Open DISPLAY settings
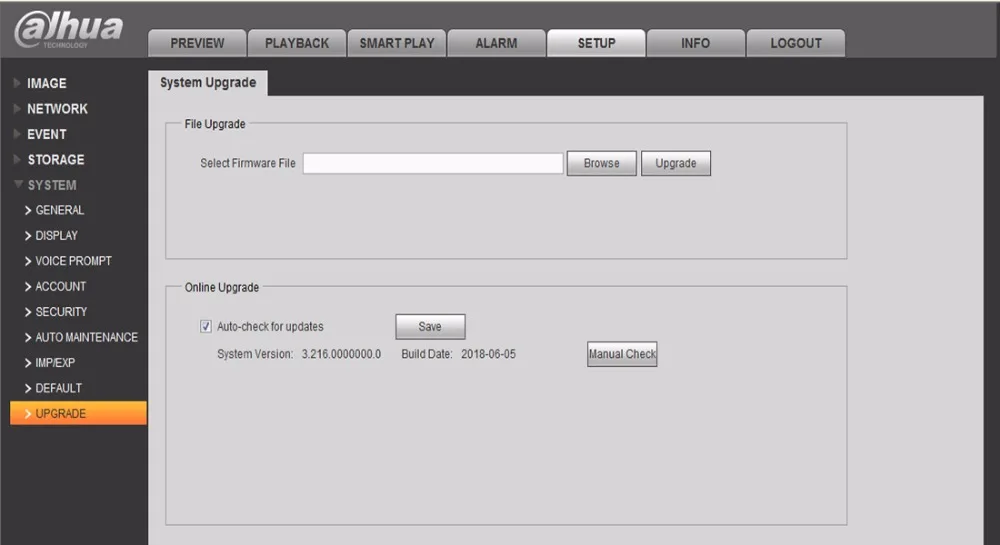 coord(56,236)
